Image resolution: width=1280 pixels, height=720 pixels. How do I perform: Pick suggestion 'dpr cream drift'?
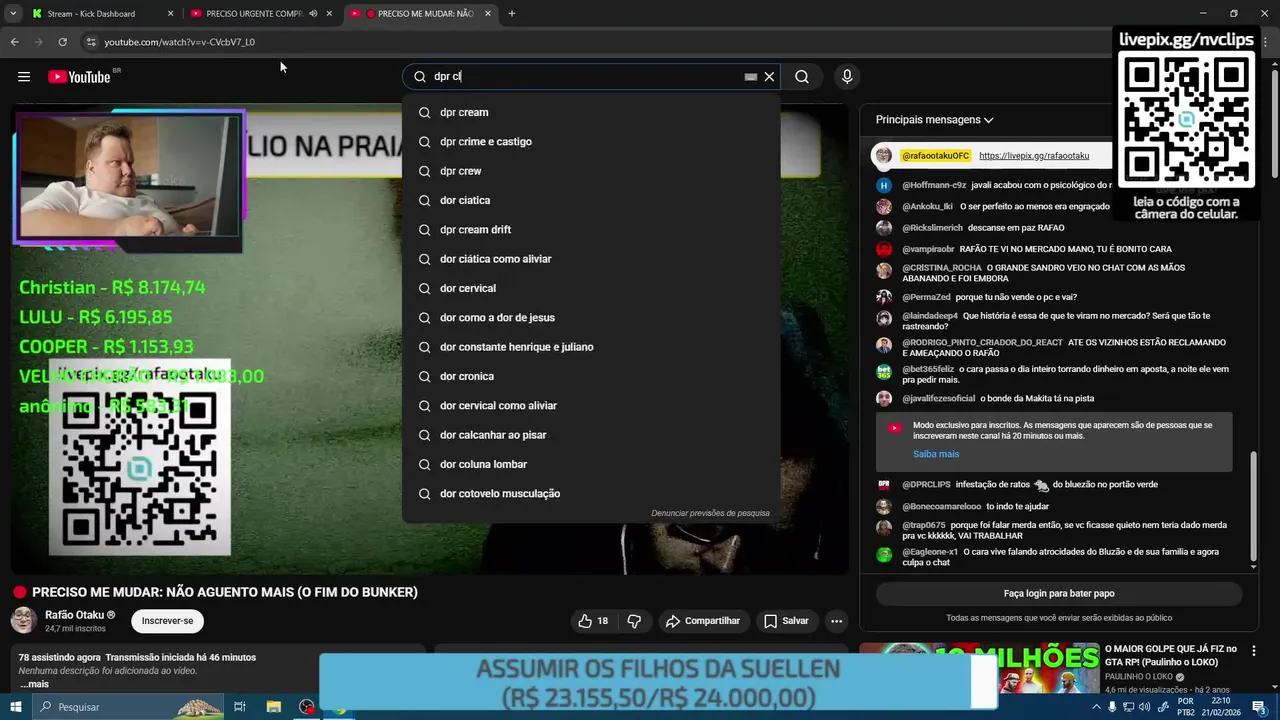pos(591,230)
